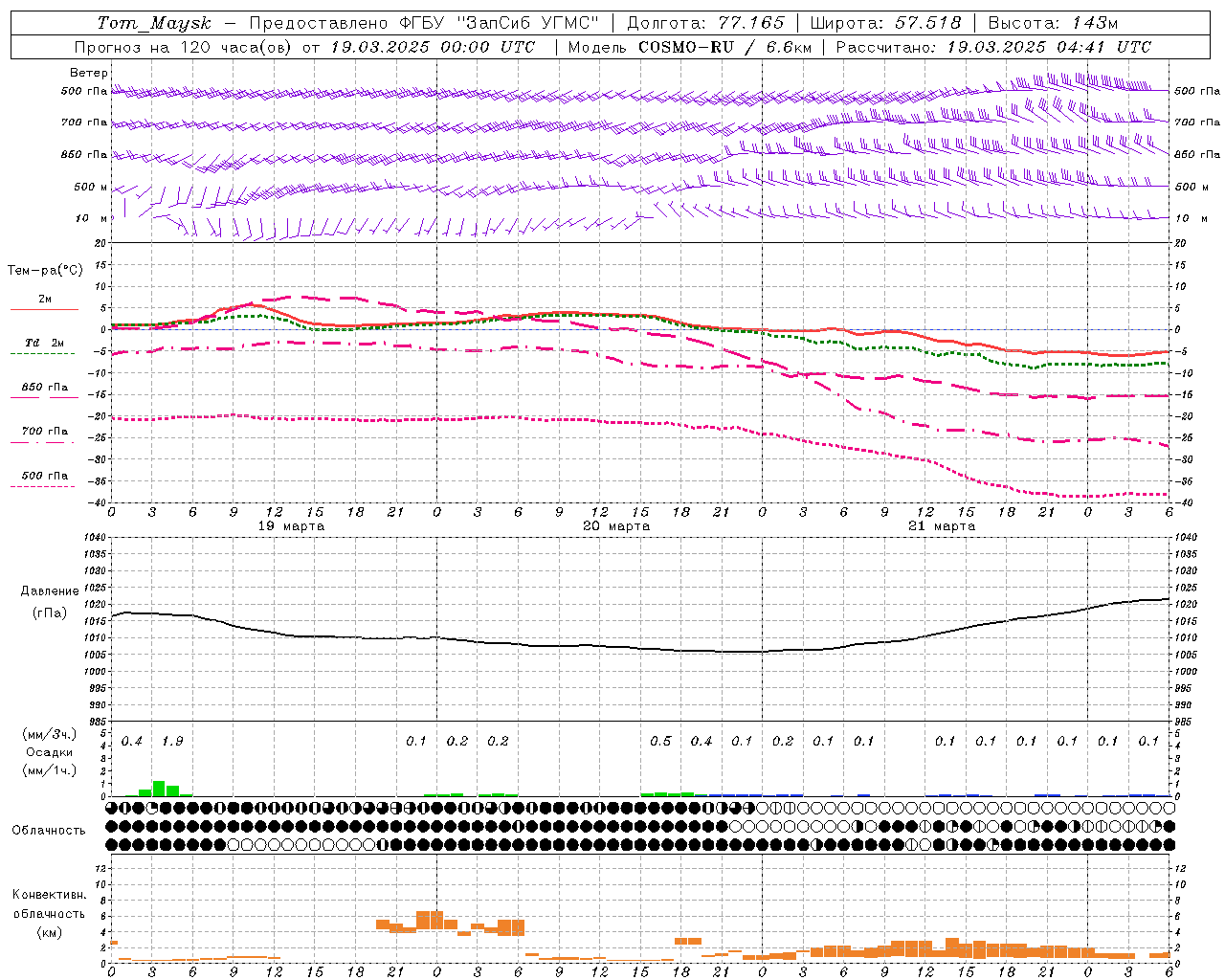This screenshot has width=1225, height=980.
Task: Click the 0.5 precipitation amount value
Action: (x=660, y=741)
